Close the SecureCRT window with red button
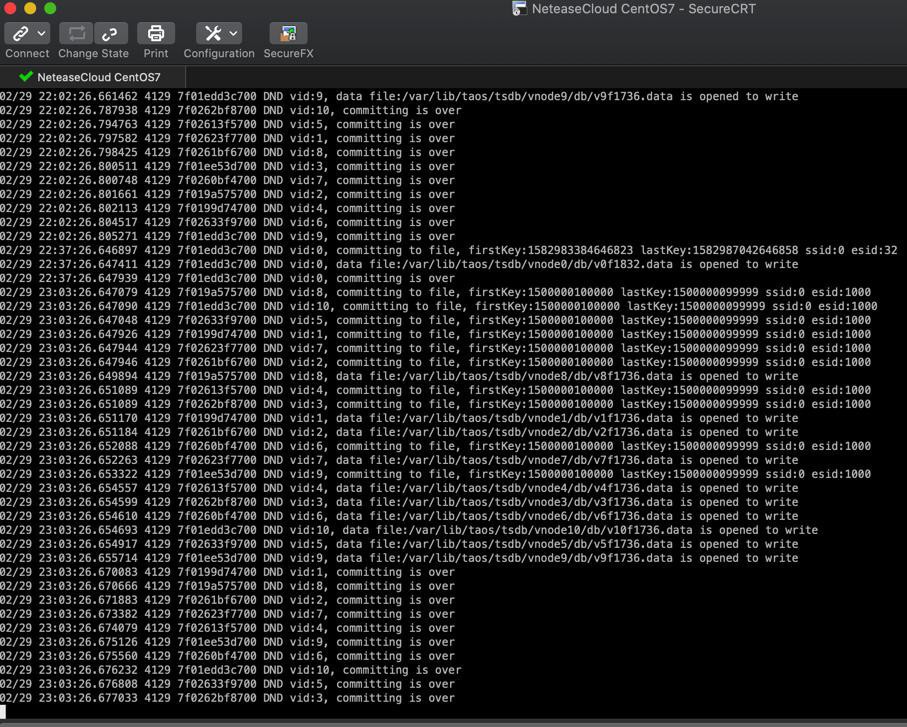The image size is (907, 727). [10, 8]
